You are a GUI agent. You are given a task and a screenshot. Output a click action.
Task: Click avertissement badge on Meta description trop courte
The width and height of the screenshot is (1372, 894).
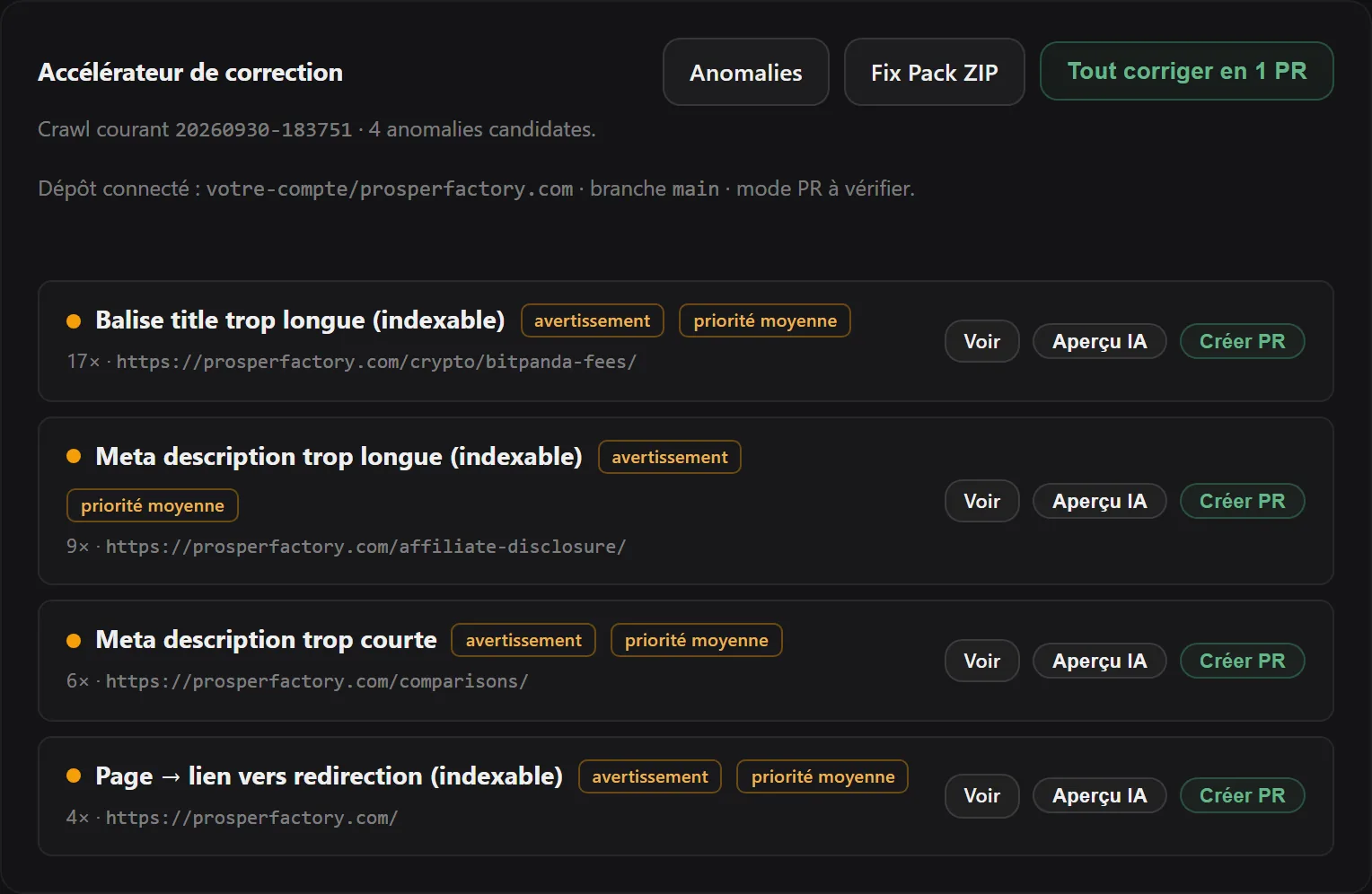tap(523, 640)
